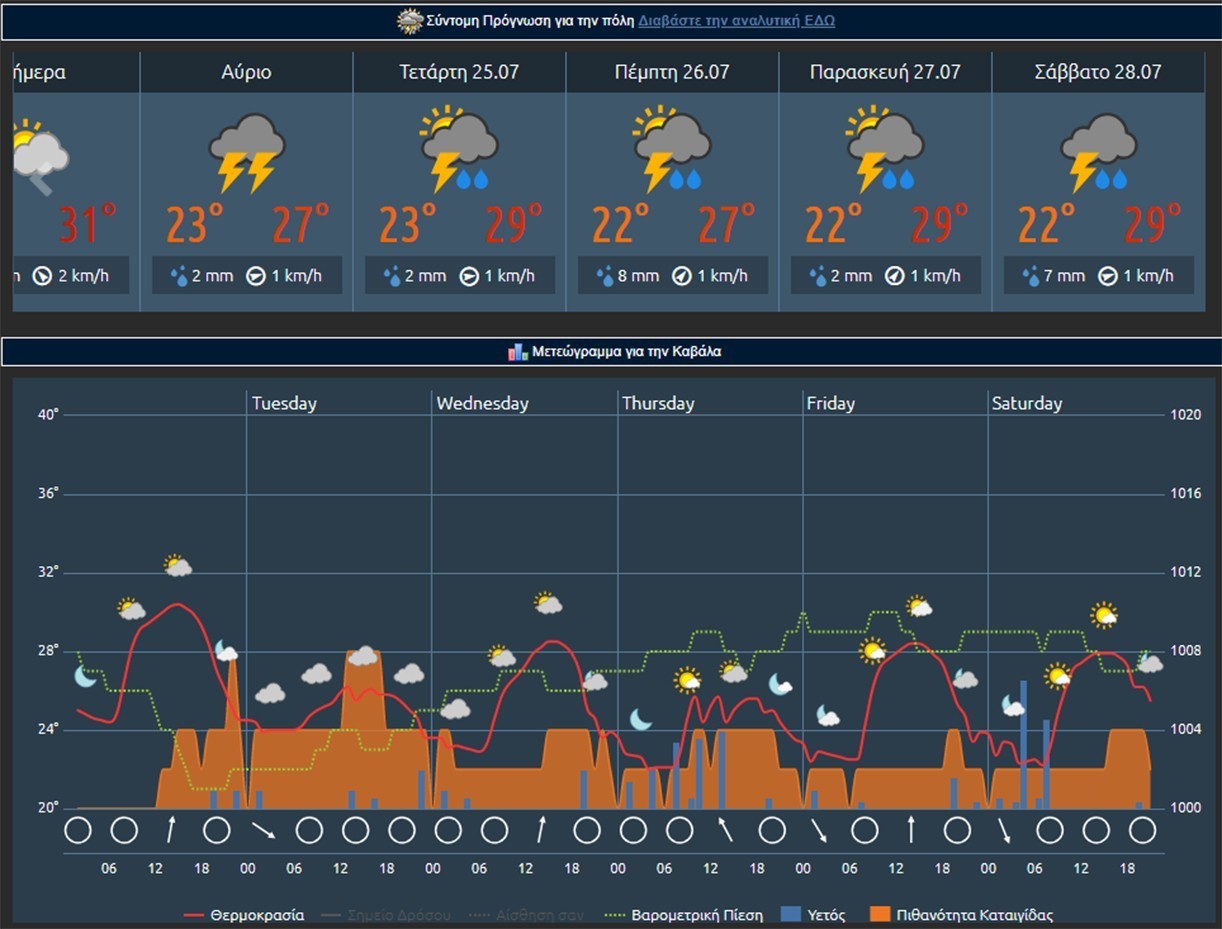Click the storm weather icon in the Πέμπτη 26.07 card
This screenshot has height=929, width=1222.
point(672,150)
